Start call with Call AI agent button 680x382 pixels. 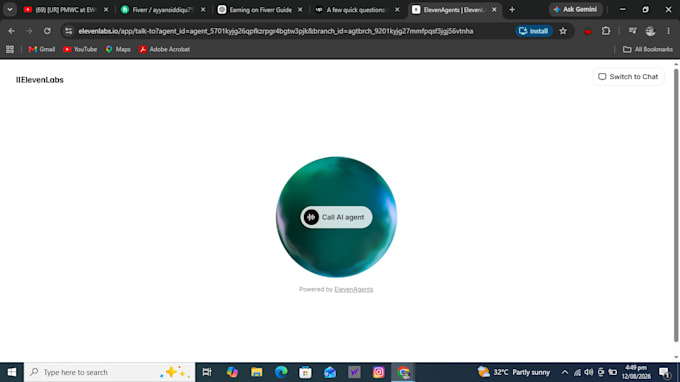pyautogui.click(x=336, y=217)
